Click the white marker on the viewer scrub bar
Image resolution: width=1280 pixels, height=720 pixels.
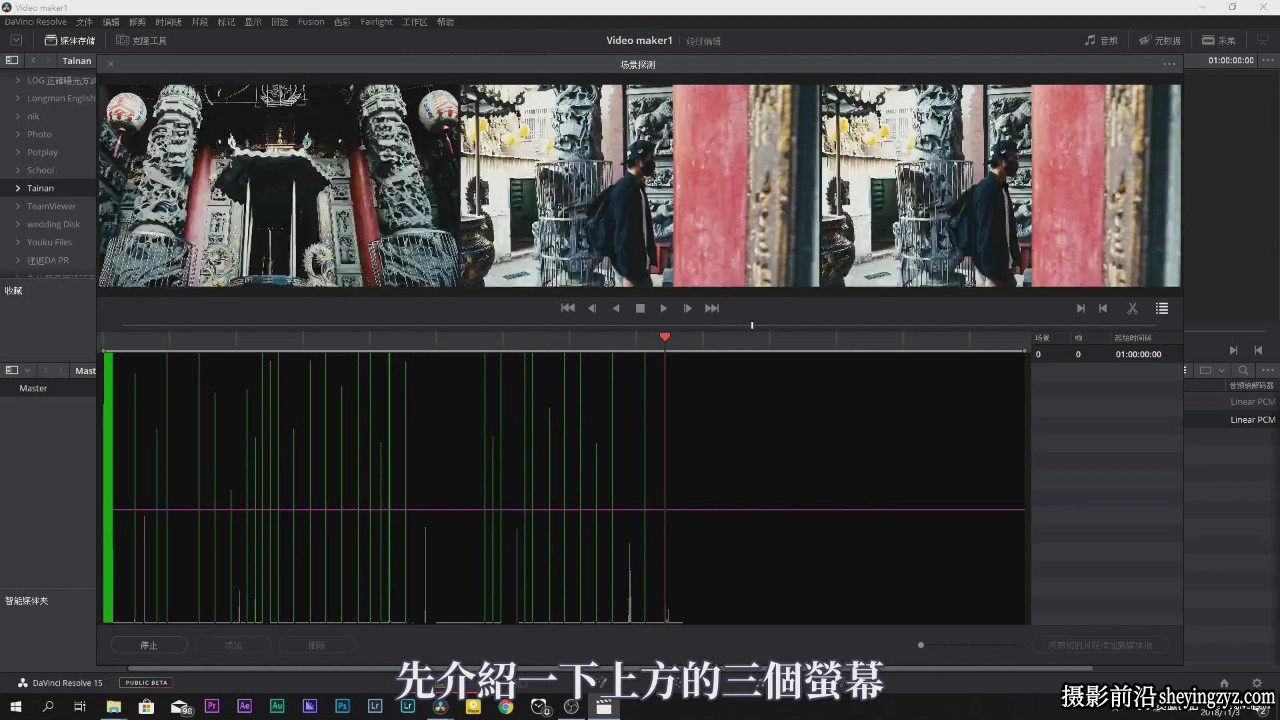(752, 325)
